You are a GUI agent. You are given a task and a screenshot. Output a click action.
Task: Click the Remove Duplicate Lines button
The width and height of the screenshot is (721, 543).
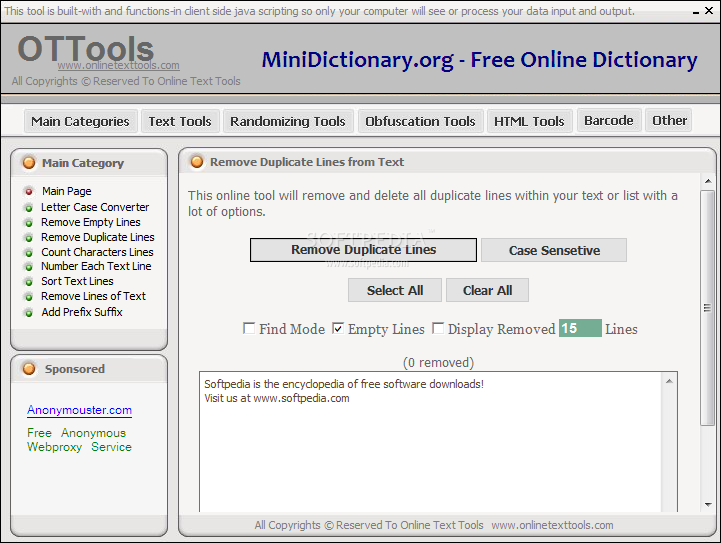(363, 250)
